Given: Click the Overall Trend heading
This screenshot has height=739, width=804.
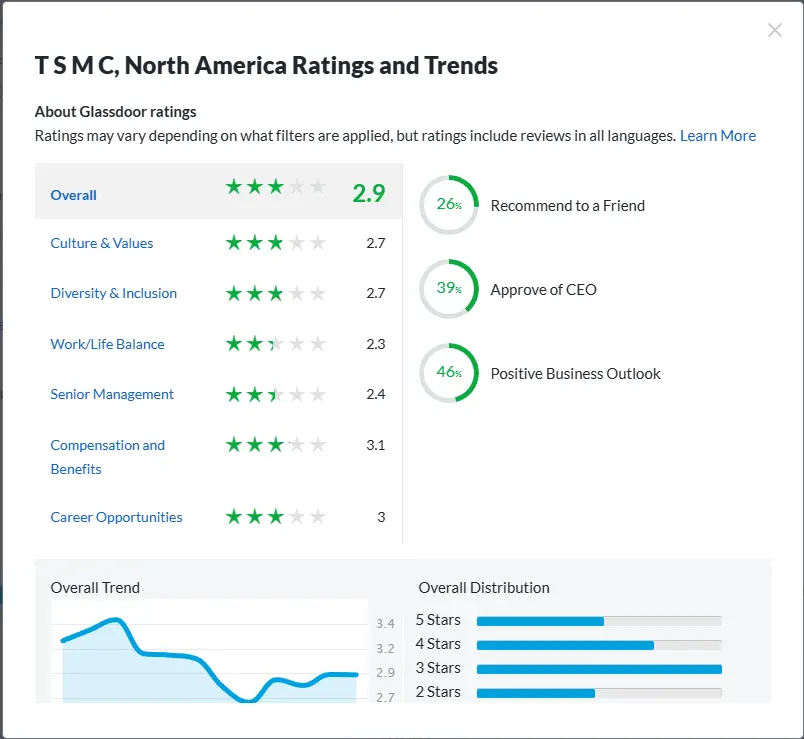Looking at the screenshot, I should (x=95, y=588).
